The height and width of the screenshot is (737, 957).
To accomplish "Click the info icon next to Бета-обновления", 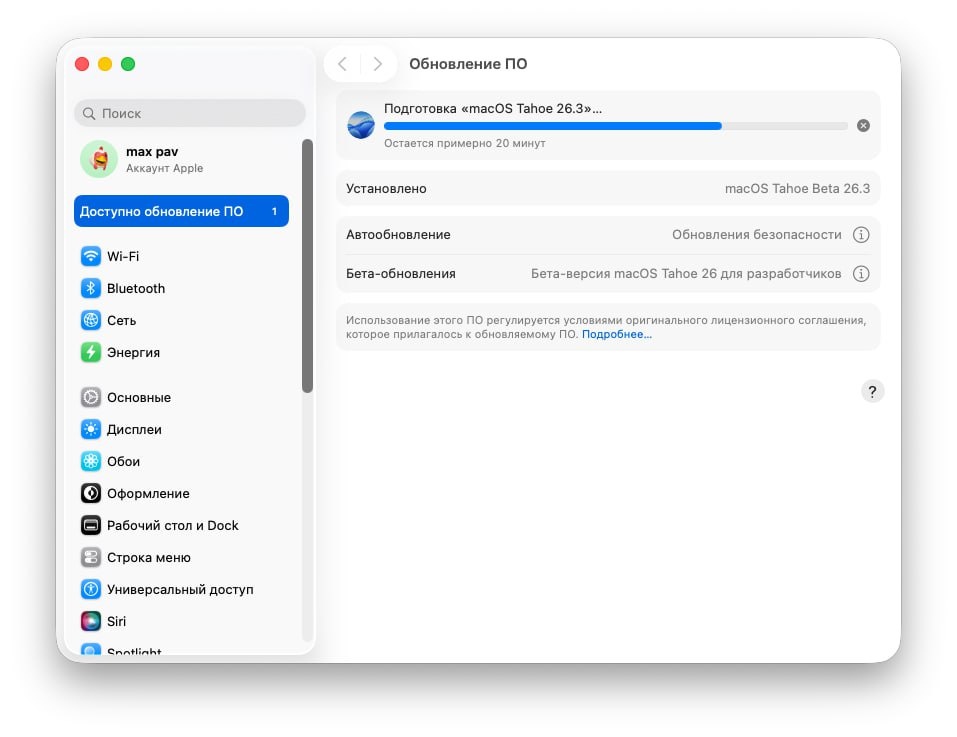I will (x=861, y=274).
